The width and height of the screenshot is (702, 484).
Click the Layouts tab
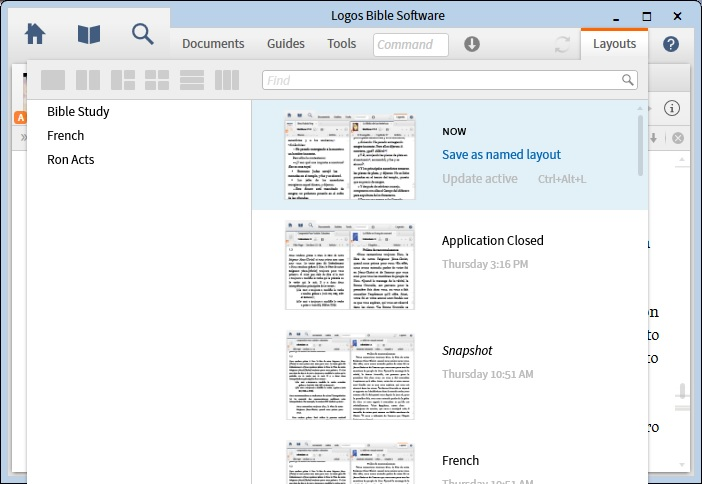click(x=614, y=44)
